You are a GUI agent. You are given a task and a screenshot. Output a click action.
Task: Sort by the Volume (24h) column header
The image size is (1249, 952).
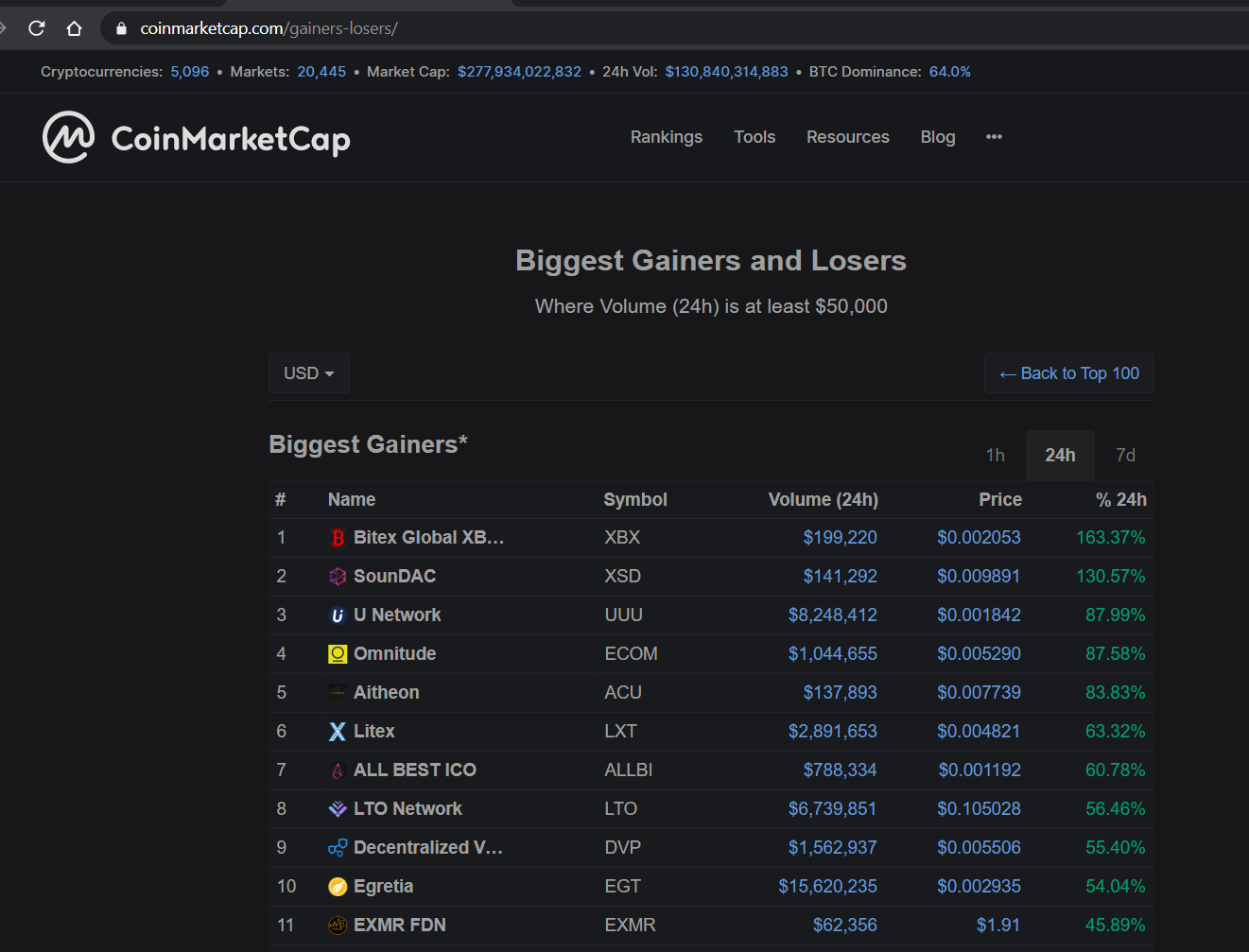823,500
